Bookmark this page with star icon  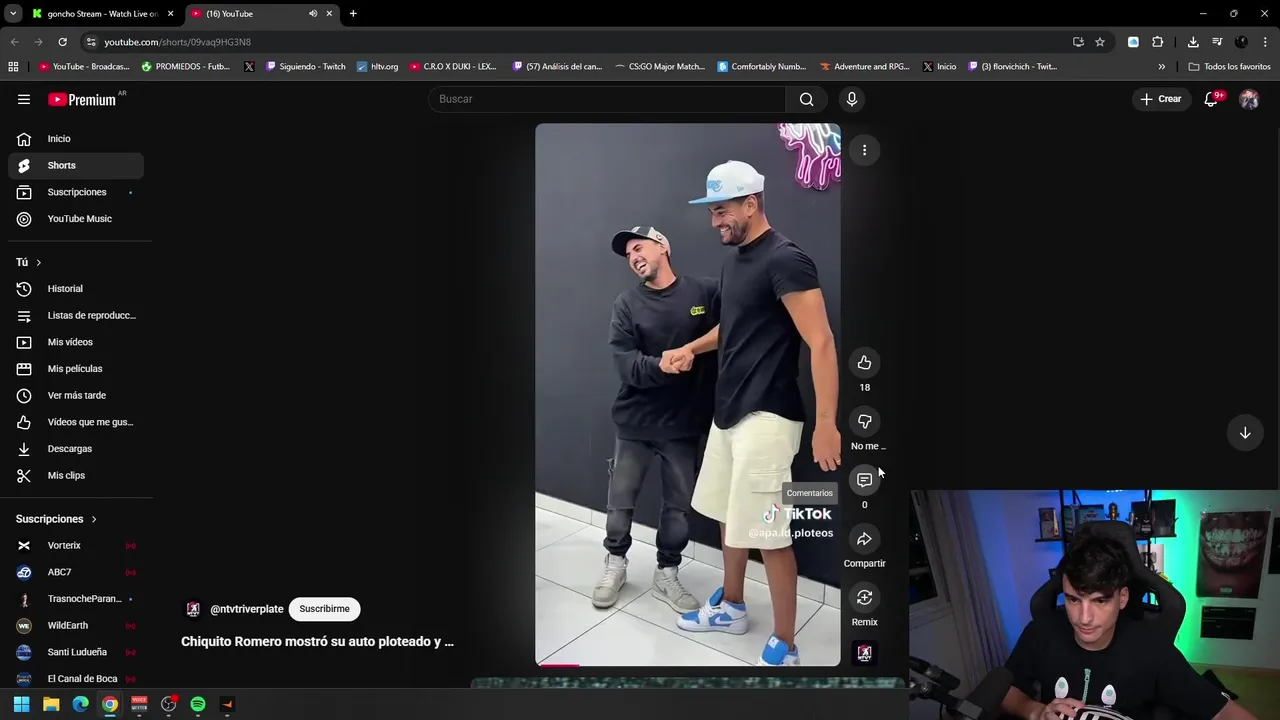[x=1100, y=42]
